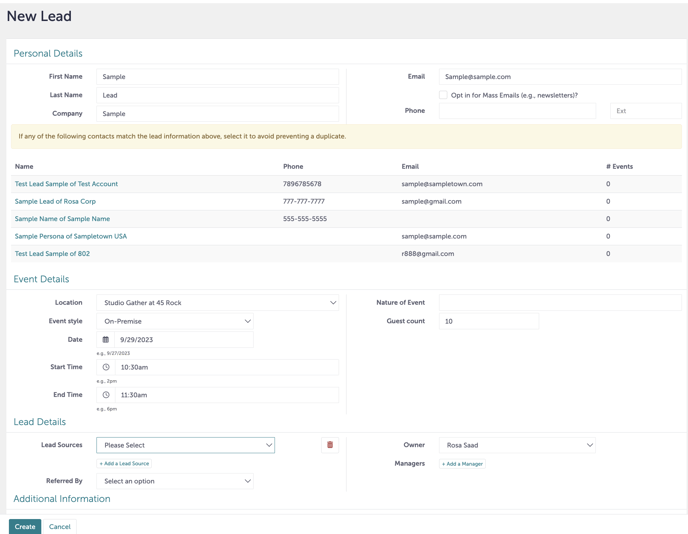Focus the Nature of Event field
The image size is (688, 534).
(x=560, y=302)
